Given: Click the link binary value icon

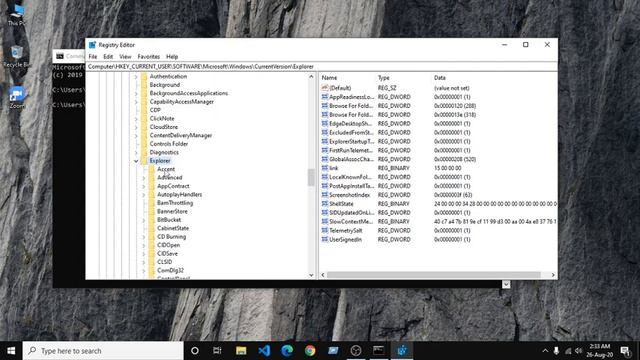Looking at the screenshot, I should (x=325, y=168).
